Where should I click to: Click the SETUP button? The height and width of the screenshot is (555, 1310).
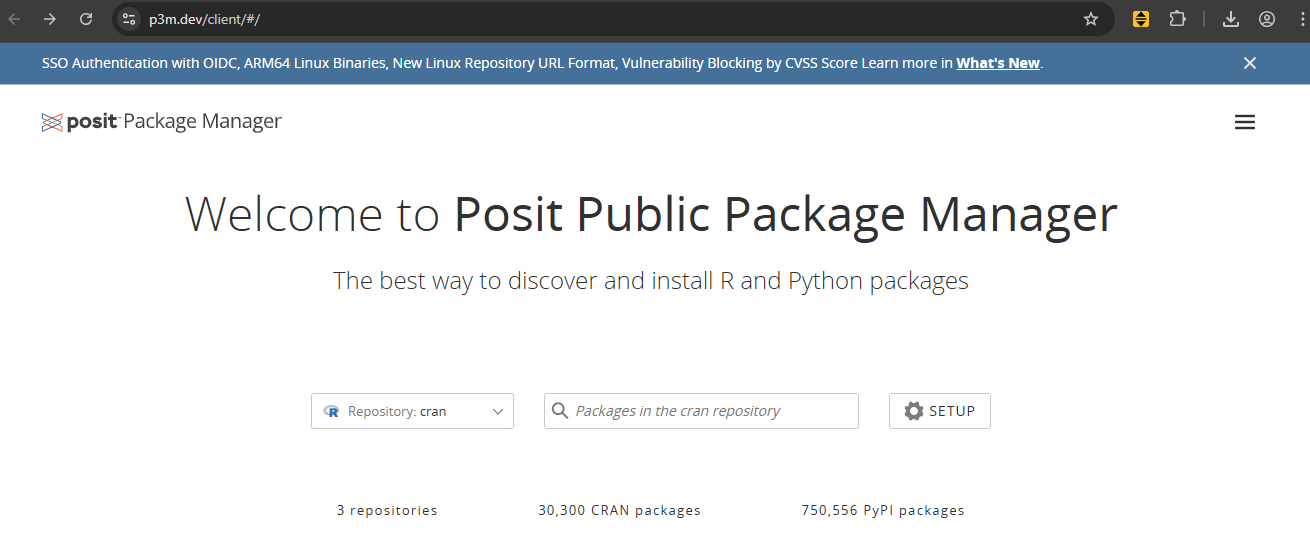(x=939, y=411)
